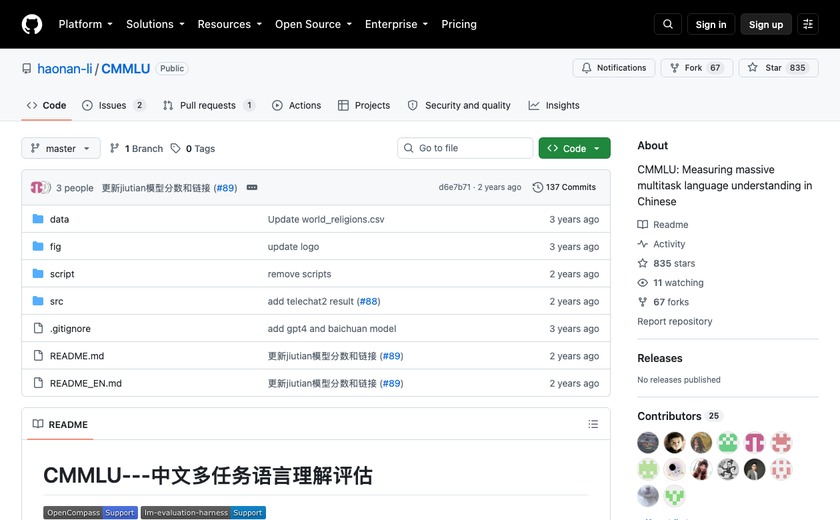View the 67 forks link
Viewport: 840px width, 520px height.
click(663, 302)
